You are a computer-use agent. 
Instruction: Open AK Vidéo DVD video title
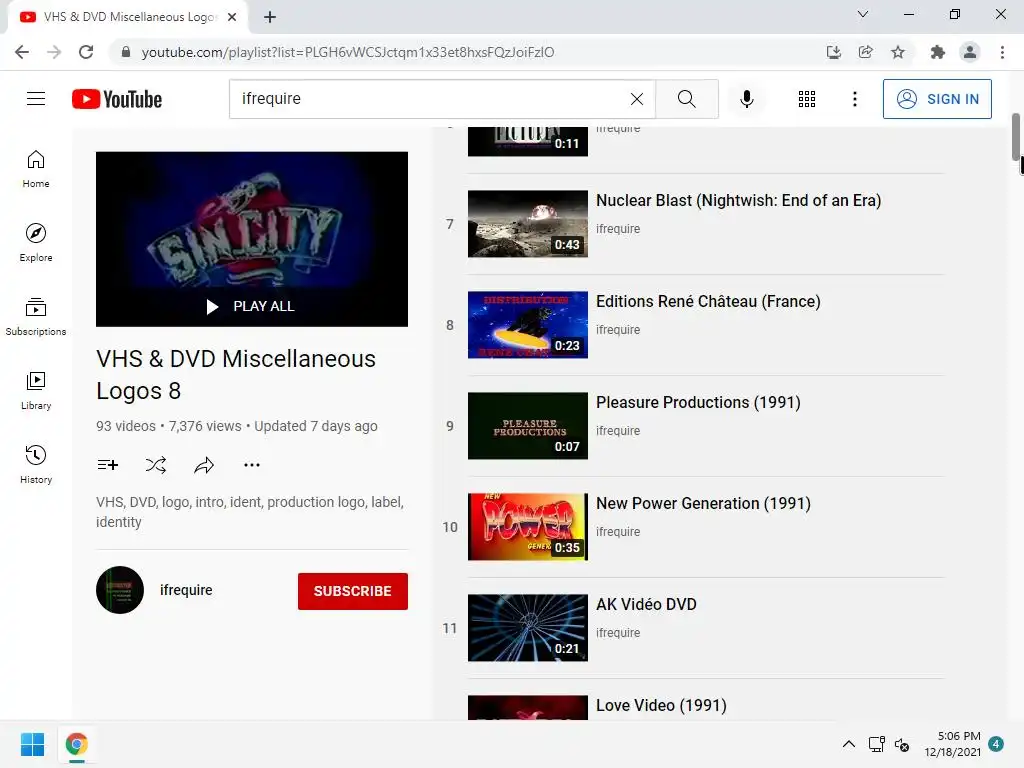pyautogui.click(x=646, y=605)
